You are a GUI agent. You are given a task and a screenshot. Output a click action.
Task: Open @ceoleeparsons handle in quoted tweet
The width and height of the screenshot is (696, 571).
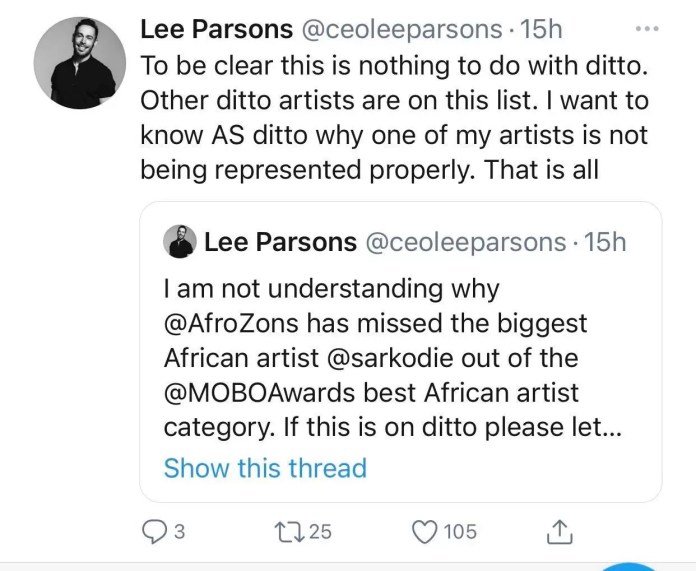pos(466,242)
